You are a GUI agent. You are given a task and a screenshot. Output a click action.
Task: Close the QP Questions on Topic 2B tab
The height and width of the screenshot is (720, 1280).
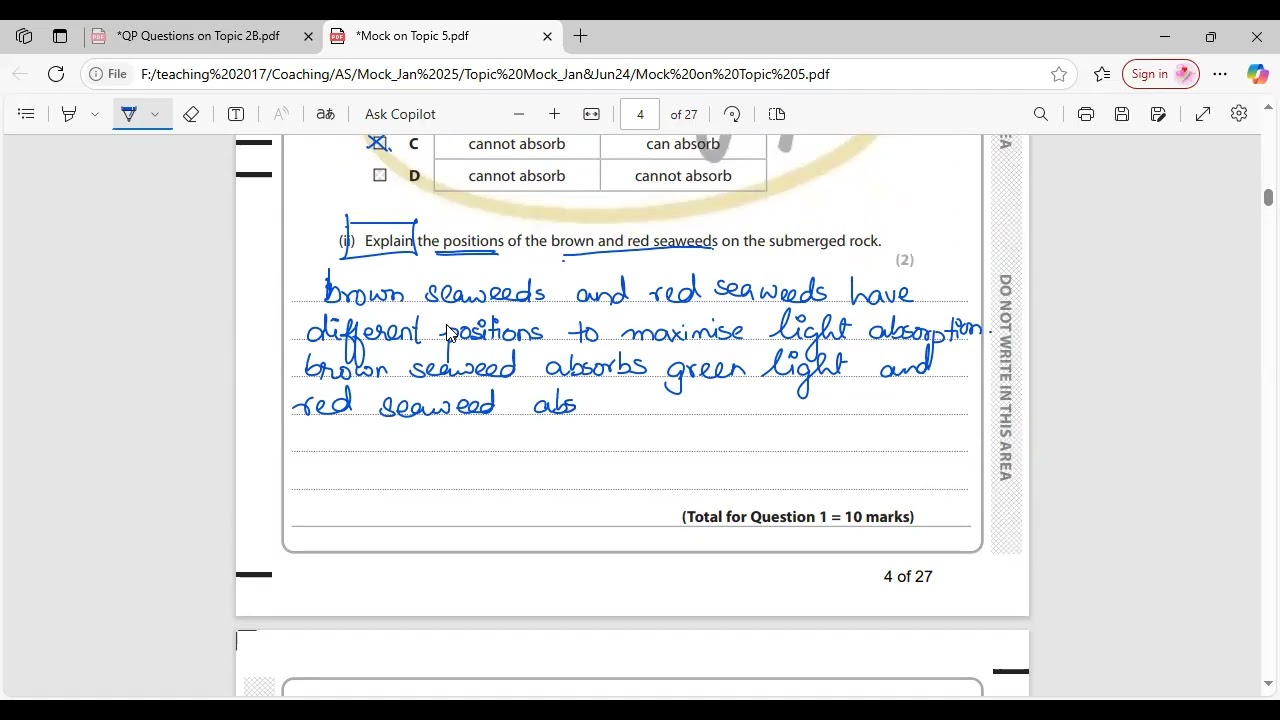click(x=308, y=36)
